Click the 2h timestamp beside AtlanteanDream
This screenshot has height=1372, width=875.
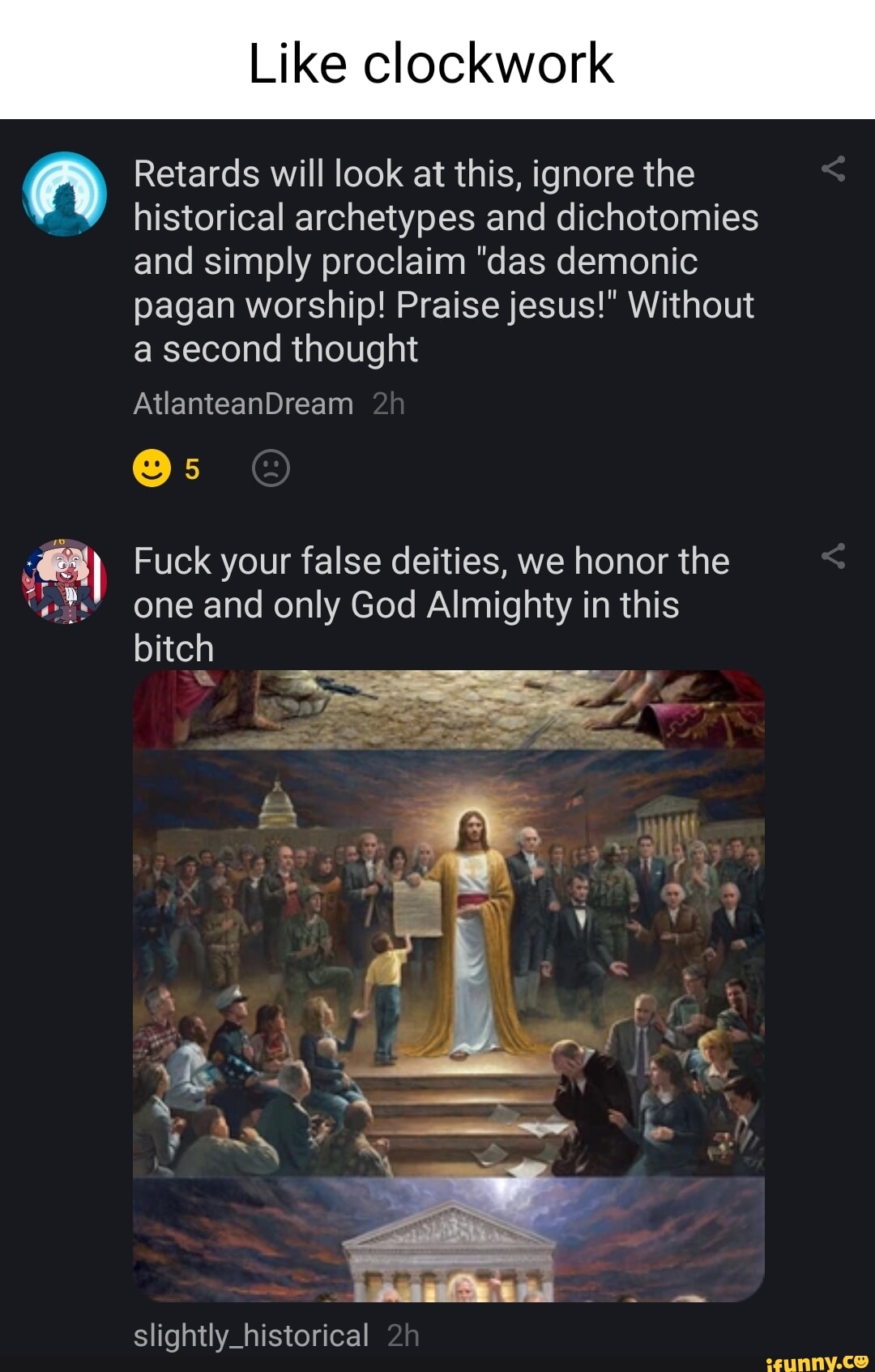388,404
